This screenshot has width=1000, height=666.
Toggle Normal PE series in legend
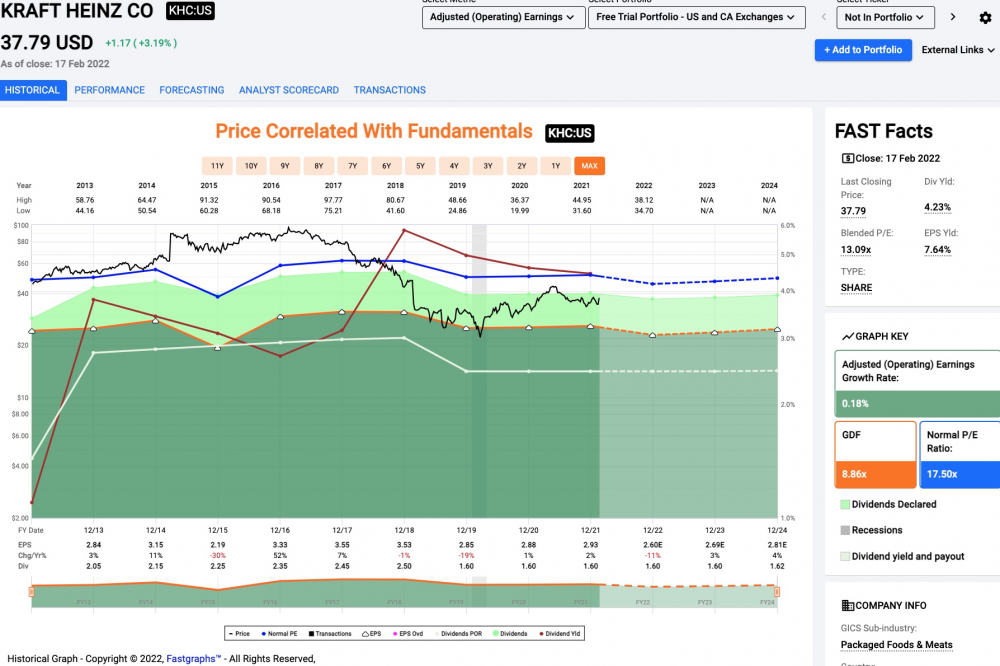click(x=279, y=633)
